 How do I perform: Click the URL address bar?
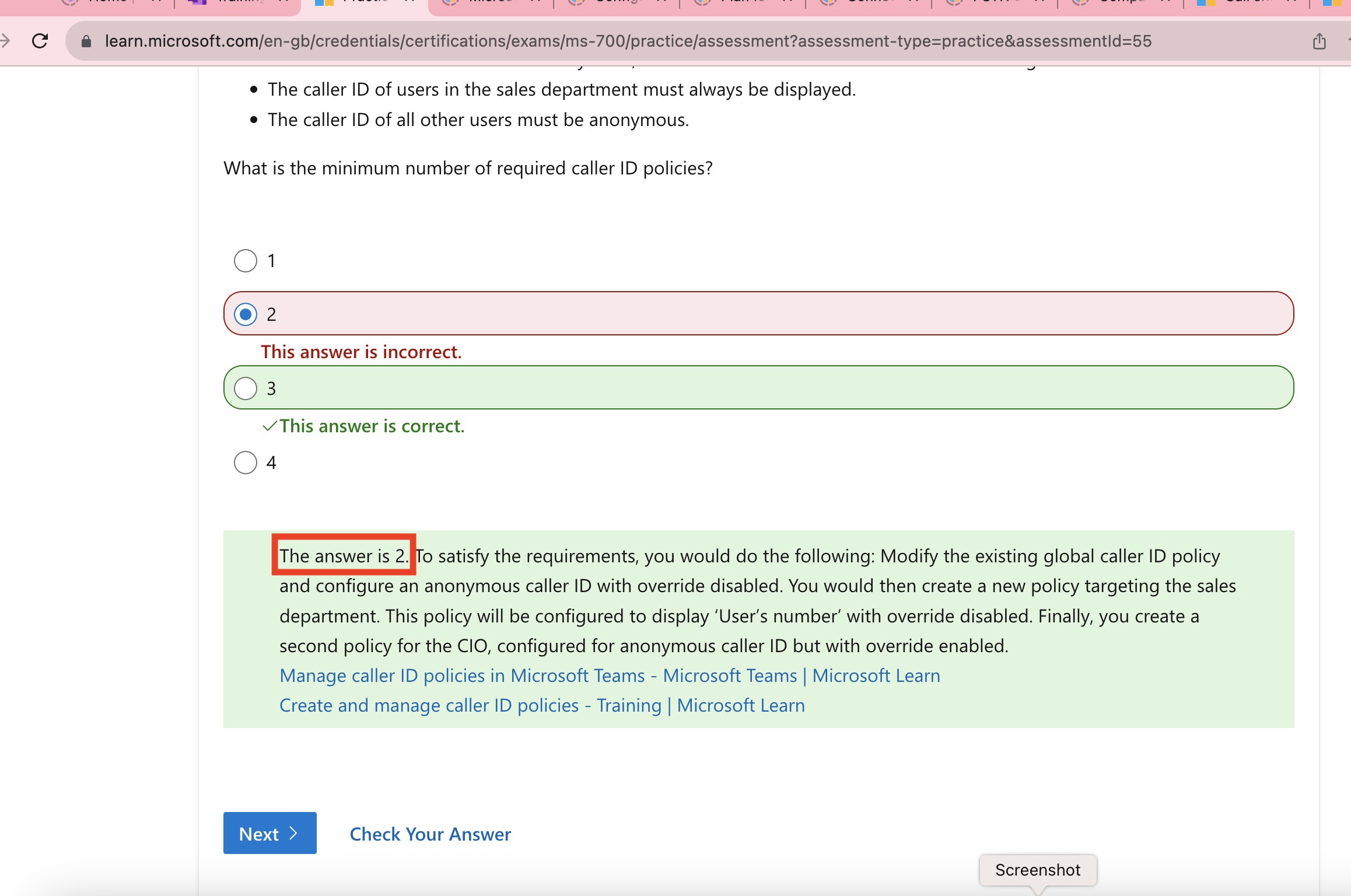pos(628,41)
